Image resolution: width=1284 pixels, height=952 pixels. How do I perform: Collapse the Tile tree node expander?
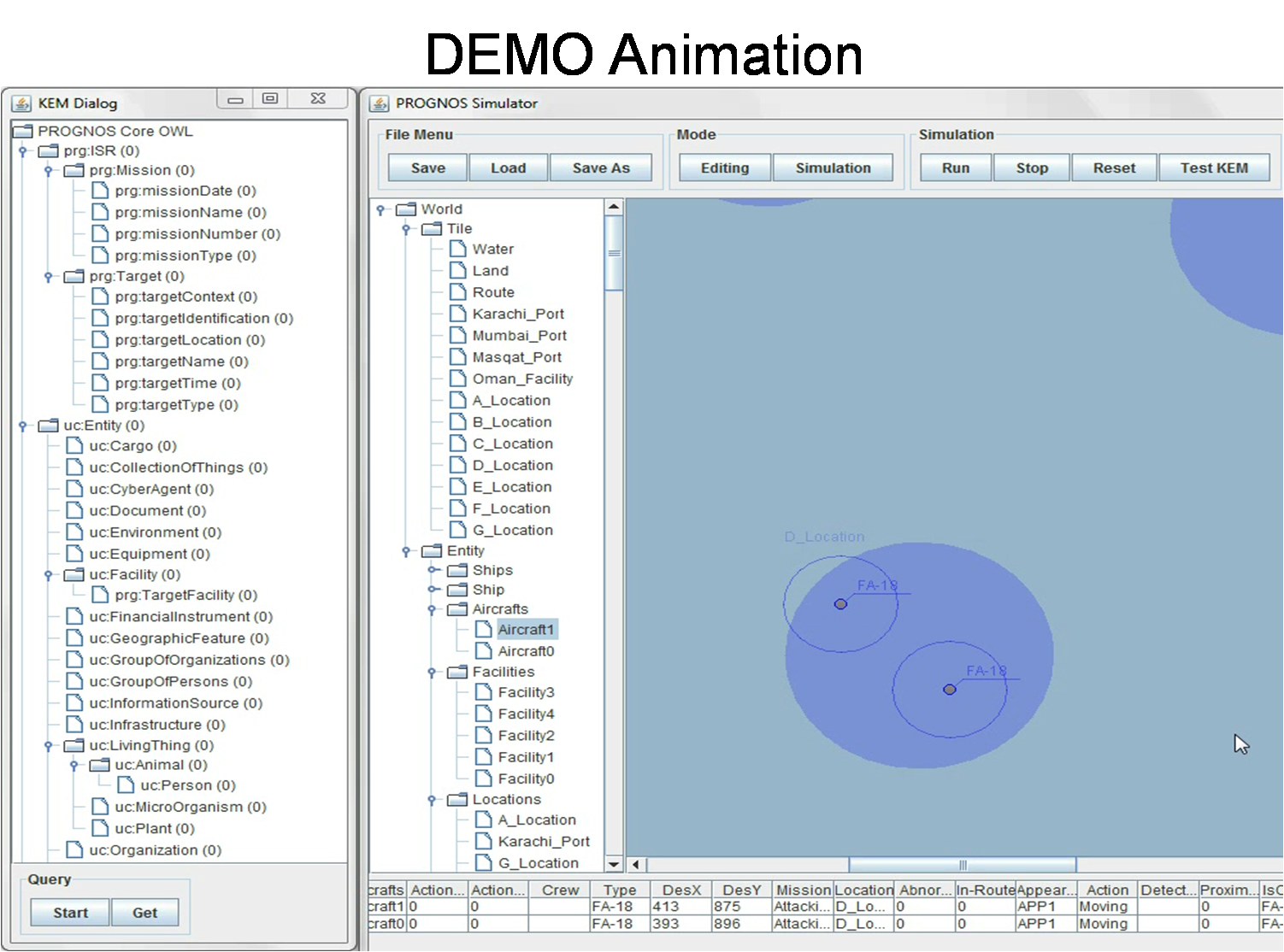406,229
